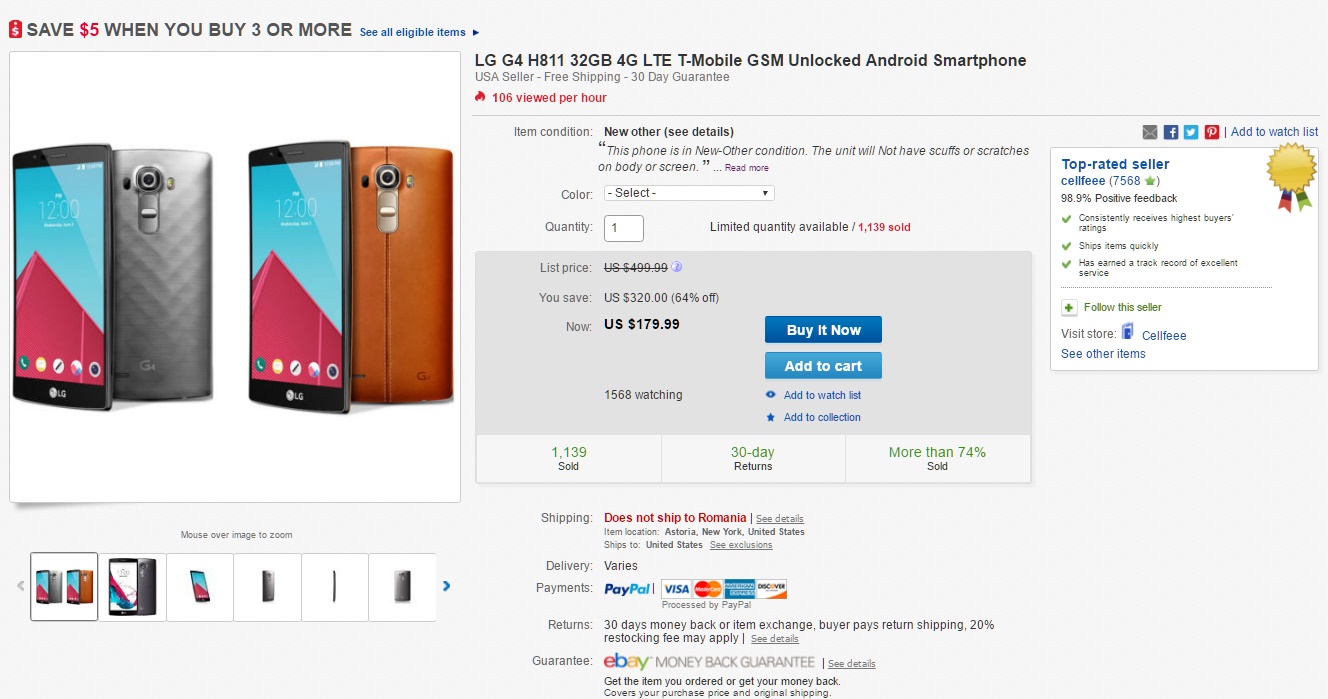Image resolution: width=1328 pixels, height=699 pixels.
Task: Expand See all eligible items arrow
Action: [476, 33]
